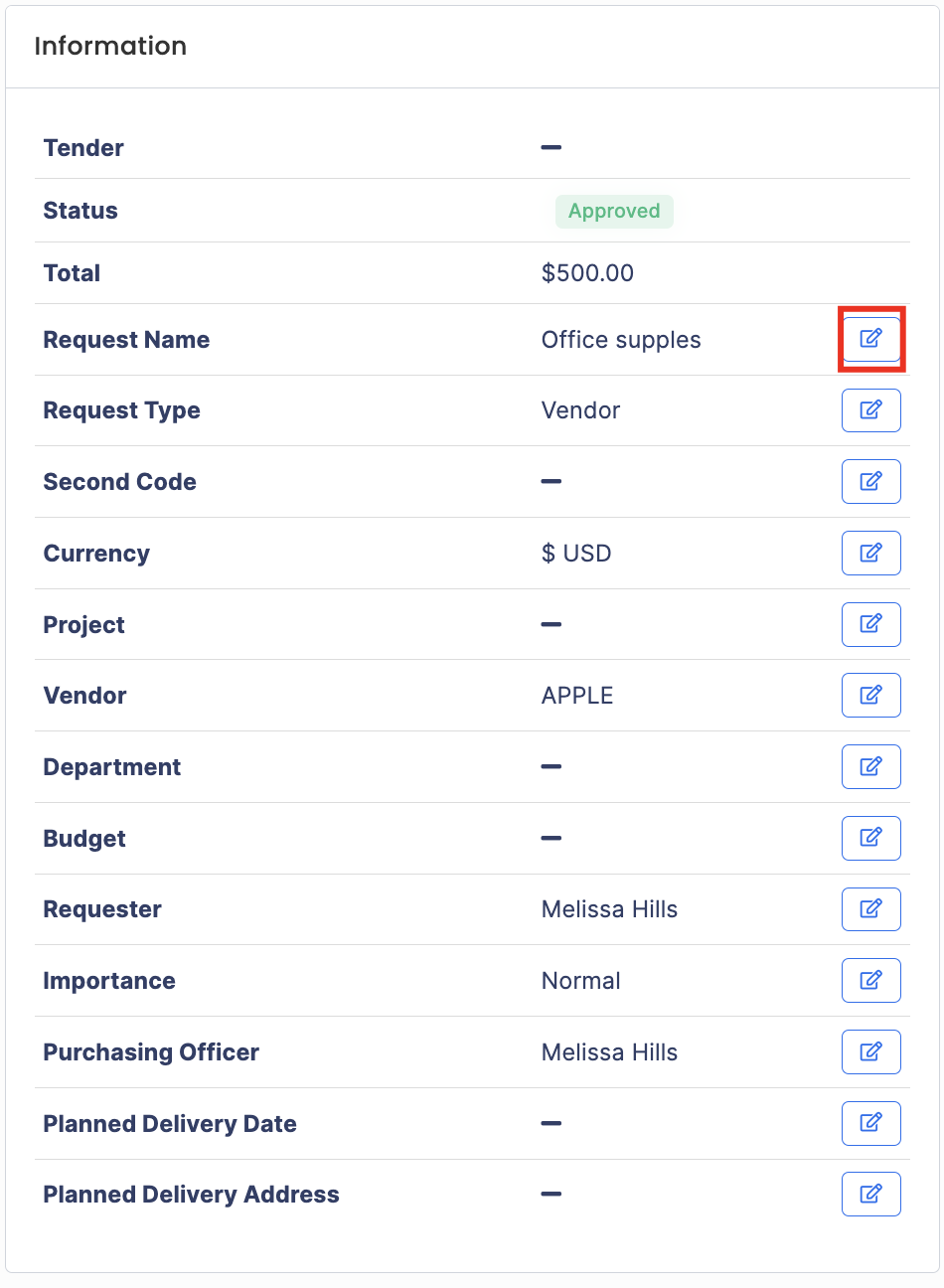Click the $ USD currency value
The width and height of the screenshot is (944, 1288).
[576, 554]
